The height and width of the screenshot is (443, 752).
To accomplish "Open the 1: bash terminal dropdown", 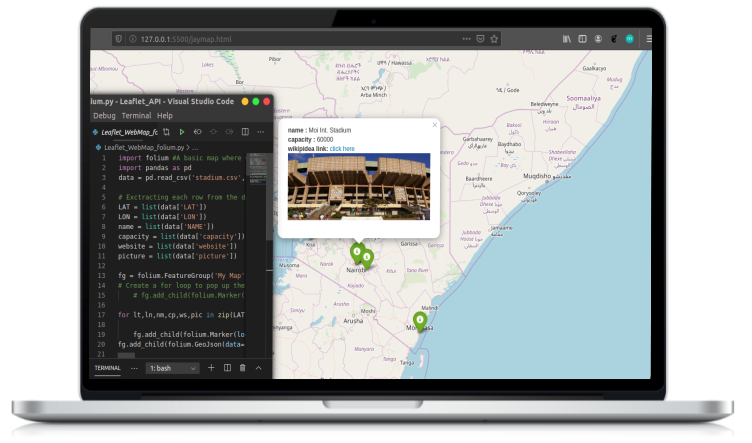I will pyautogui.click(x=173, y=368).
